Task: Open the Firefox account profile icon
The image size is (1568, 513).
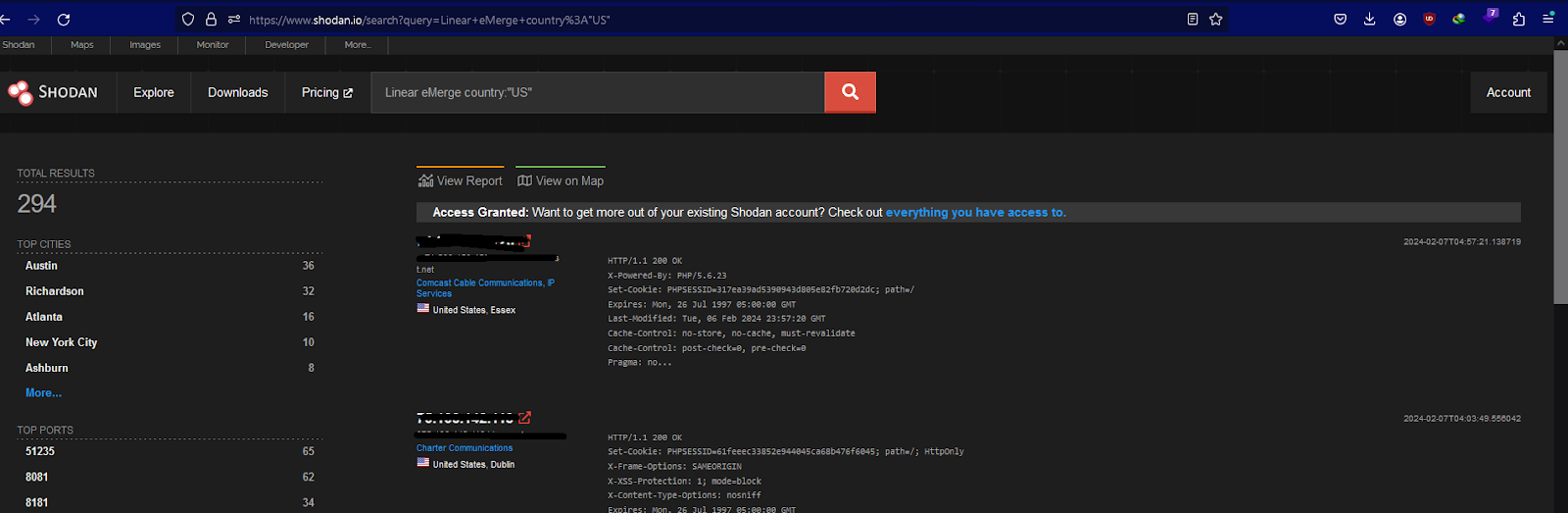Action: [1400, 20]
